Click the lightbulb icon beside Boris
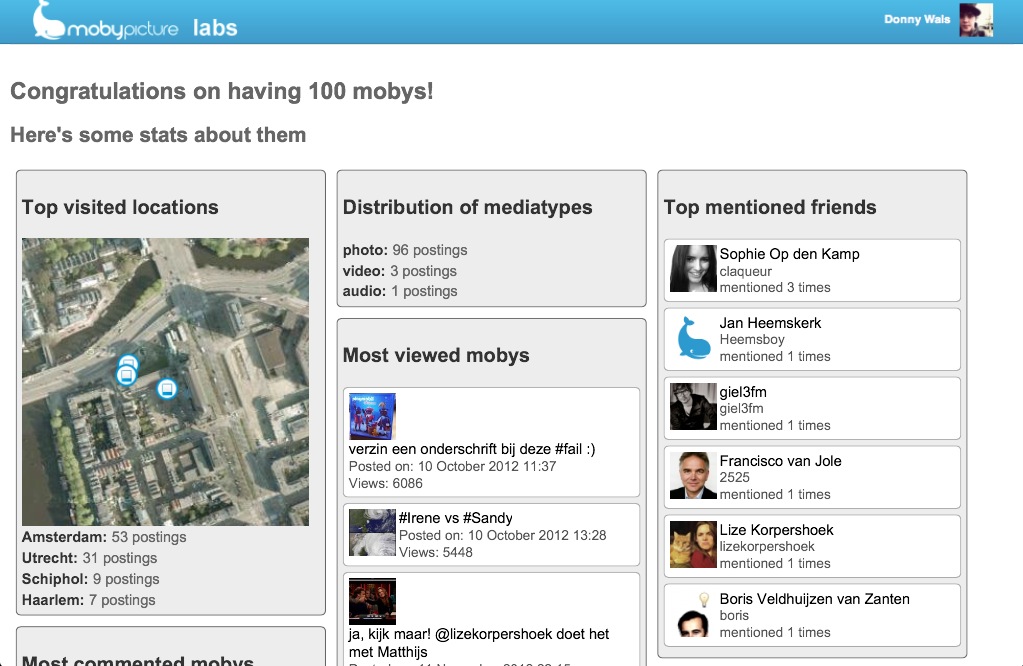This screenshot has width=1023, height=666. [704, 599]
